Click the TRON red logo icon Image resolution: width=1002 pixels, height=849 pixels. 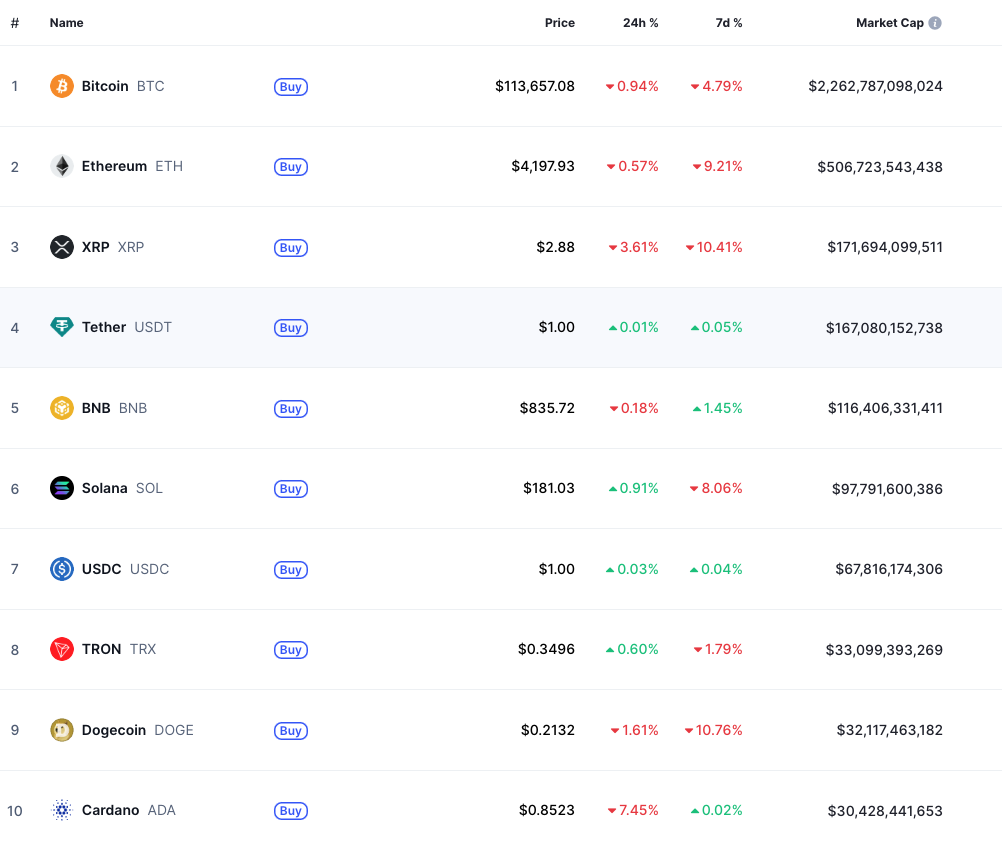point(62,650)
